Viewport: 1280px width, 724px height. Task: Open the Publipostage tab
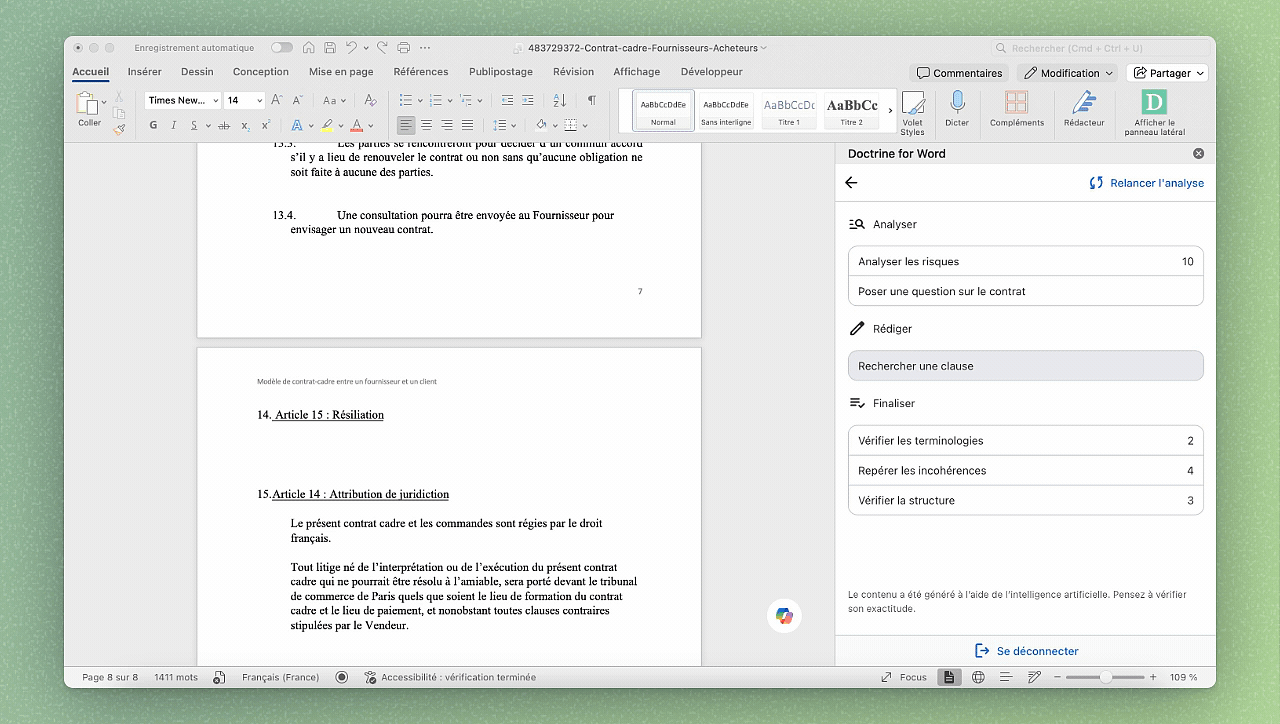500,71
